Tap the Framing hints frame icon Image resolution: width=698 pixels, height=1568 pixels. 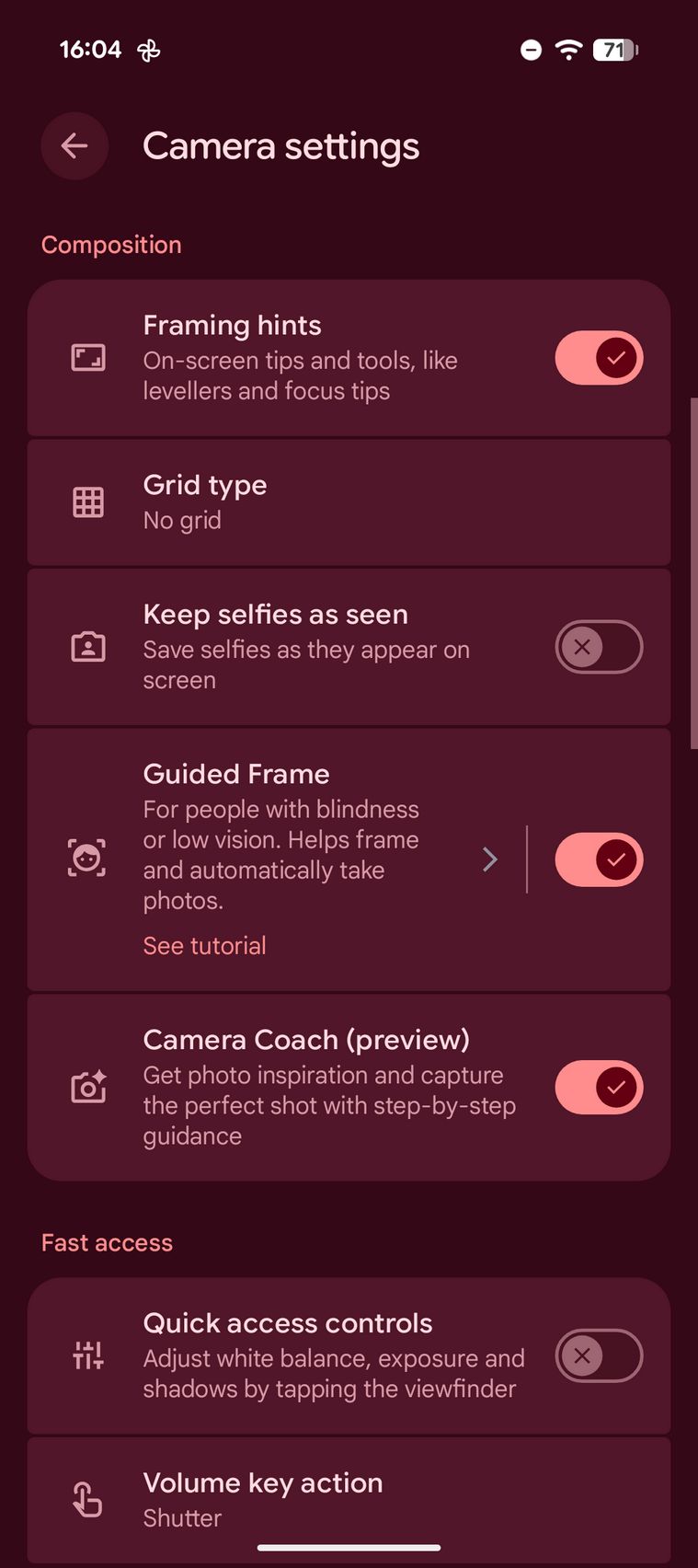[88, 357]
